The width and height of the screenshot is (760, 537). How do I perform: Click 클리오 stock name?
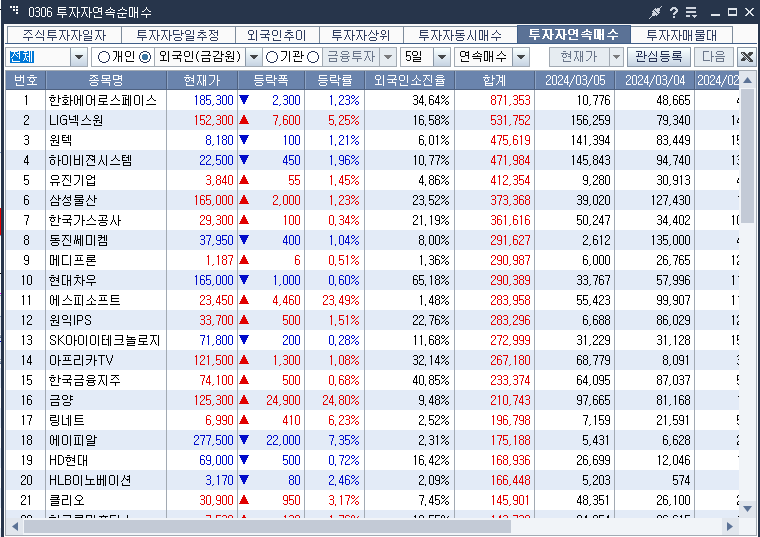(x=67, y=500)
